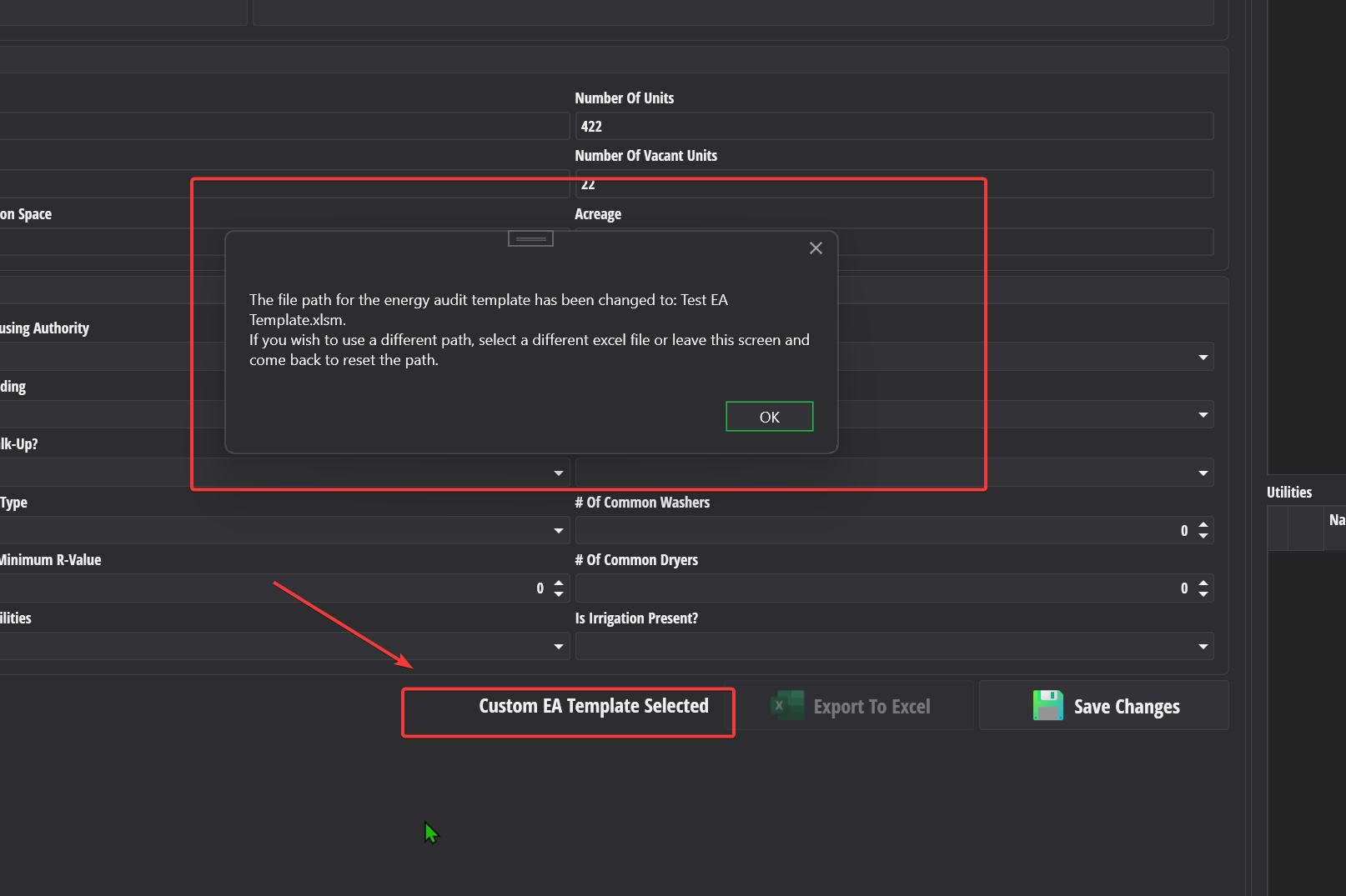Click the Name column header in Utilities table

(1338, 519)
